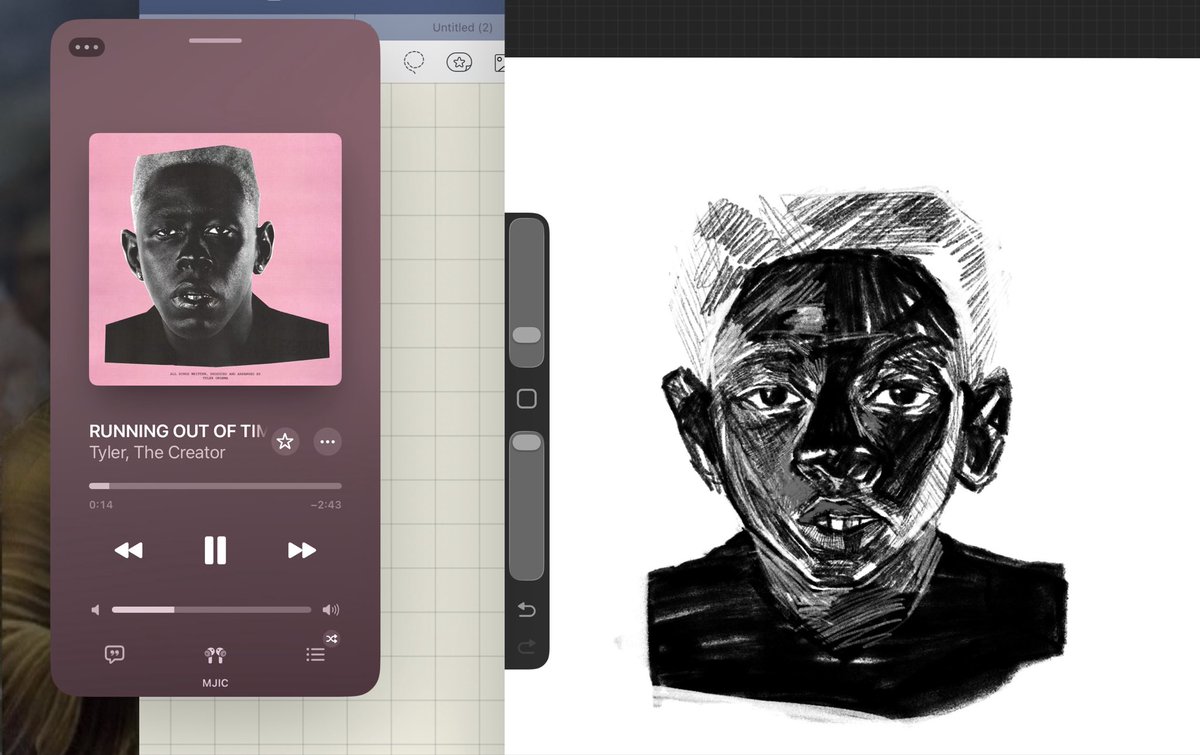Undo last stroke in Procreate
This screenshot has width=1200, height=755.
tap(527, 610)
